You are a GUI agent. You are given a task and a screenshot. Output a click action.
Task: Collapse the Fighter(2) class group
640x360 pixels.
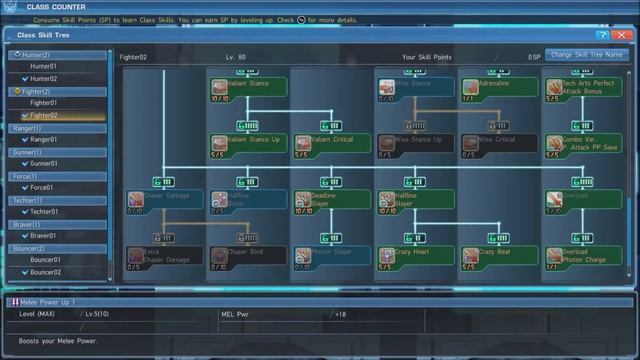click(58, 91)
